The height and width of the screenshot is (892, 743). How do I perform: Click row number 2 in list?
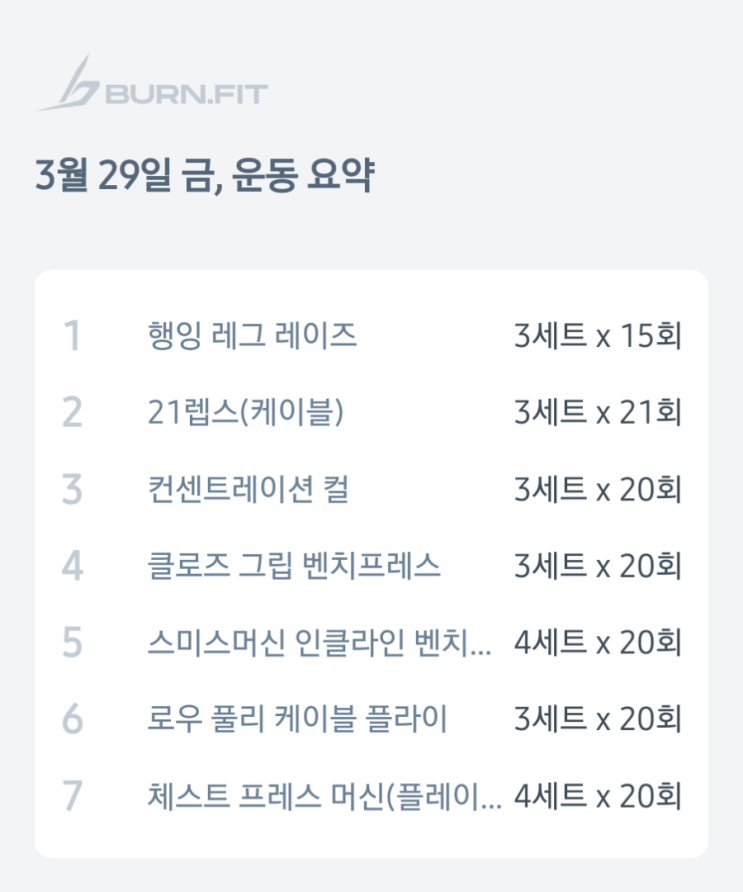point(70,412)
